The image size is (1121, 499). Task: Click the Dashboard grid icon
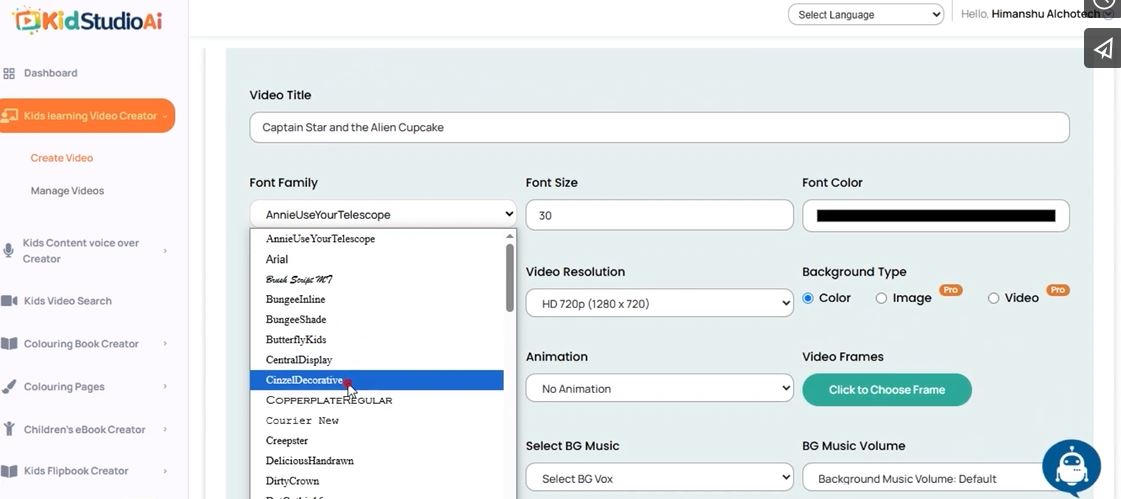pyautogui.click(x=9, y=73)
